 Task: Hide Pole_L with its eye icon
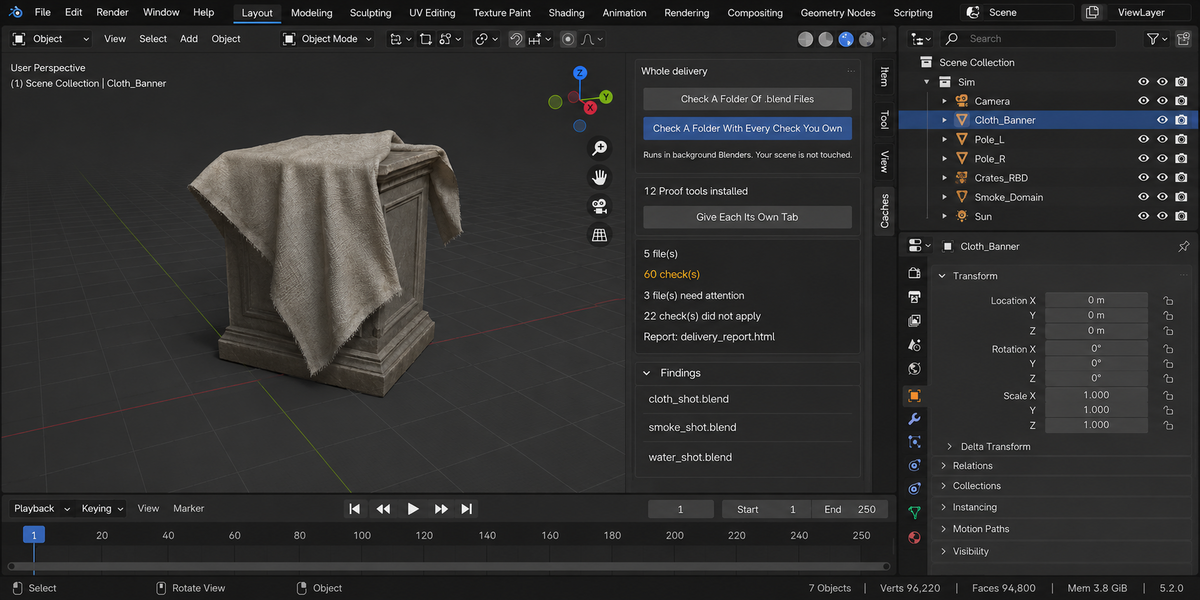click(1143, 139)
